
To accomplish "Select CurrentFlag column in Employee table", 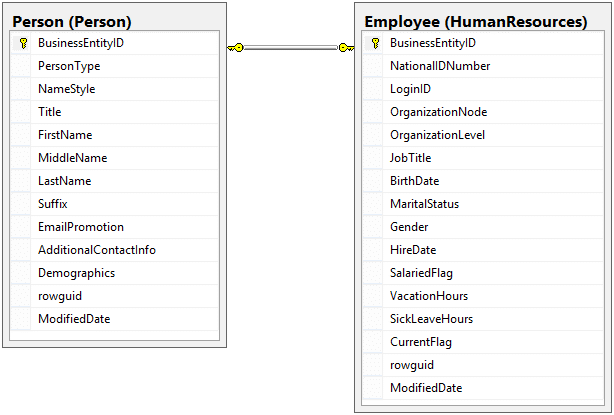I will [x=420, y=342].
